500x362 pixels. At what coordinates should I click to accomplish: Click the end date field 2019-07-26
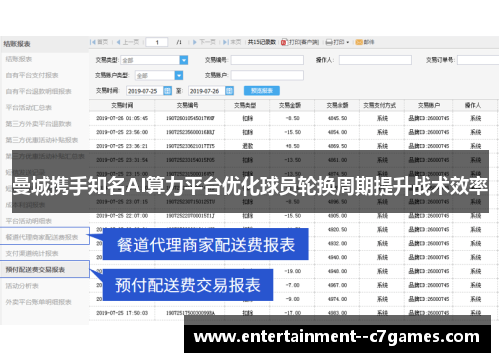[x=207, y=91]
